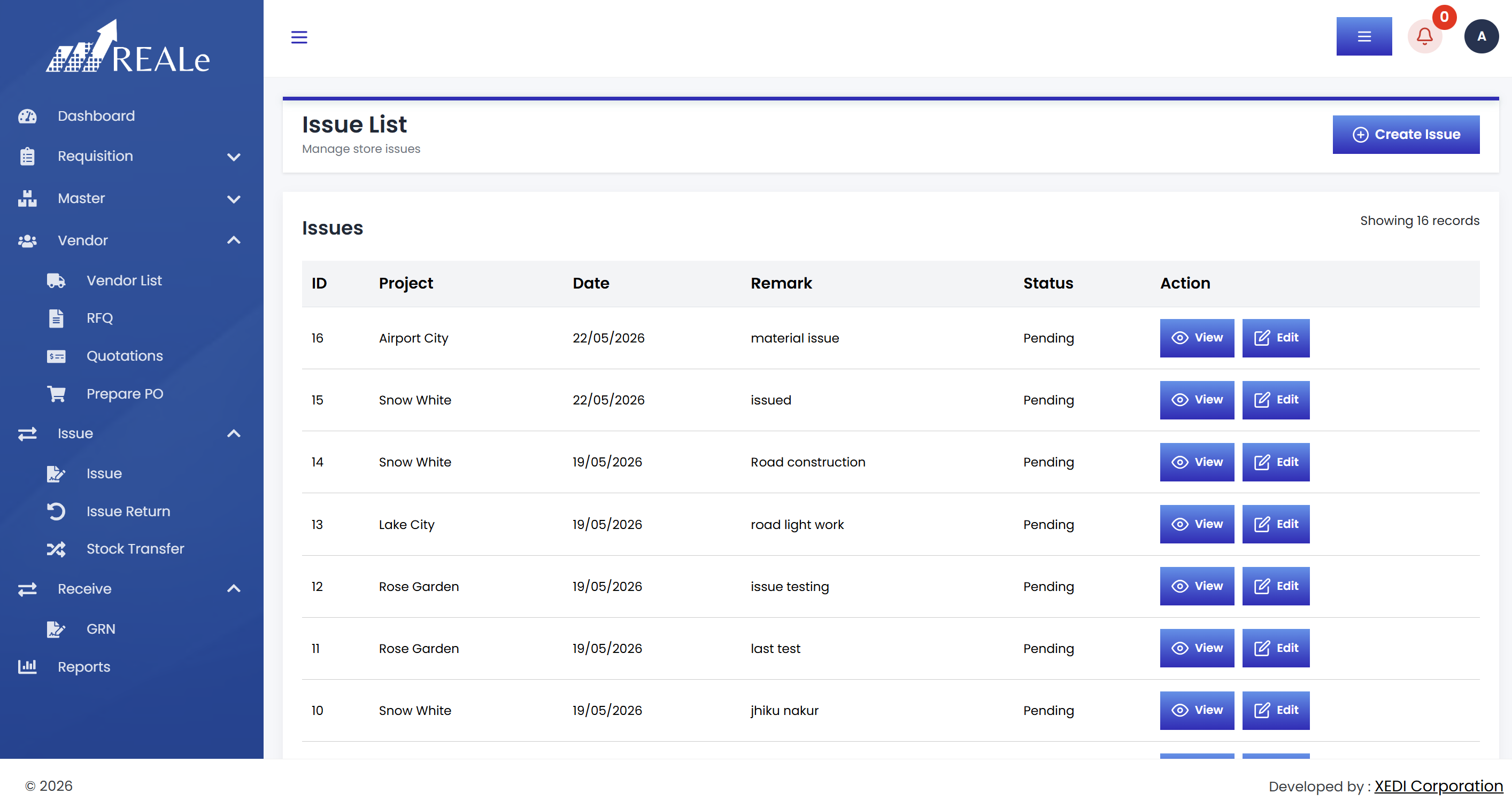1512x809 pixels.
Task: Click the RFQ document icon
Action: point(56,318)
